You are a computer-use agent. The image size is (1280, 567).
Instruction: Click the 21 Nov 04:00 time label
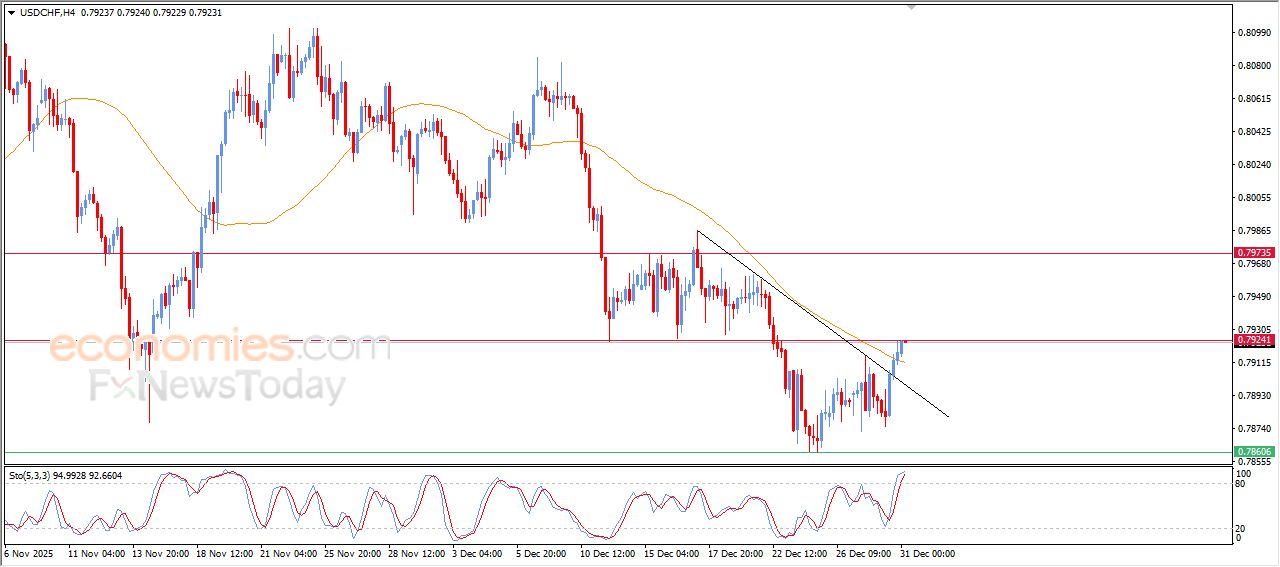pos(291,553)
